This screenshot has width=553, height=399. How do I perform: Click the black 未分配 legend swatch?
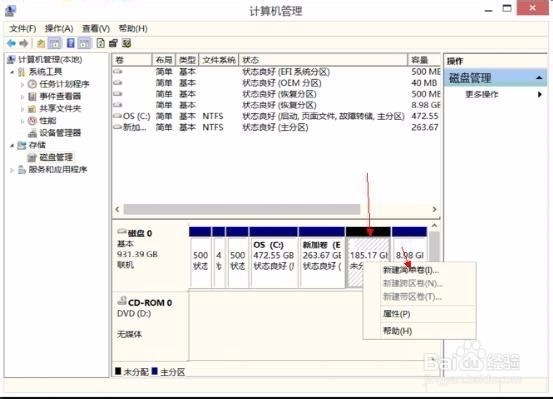coord(118,371)
